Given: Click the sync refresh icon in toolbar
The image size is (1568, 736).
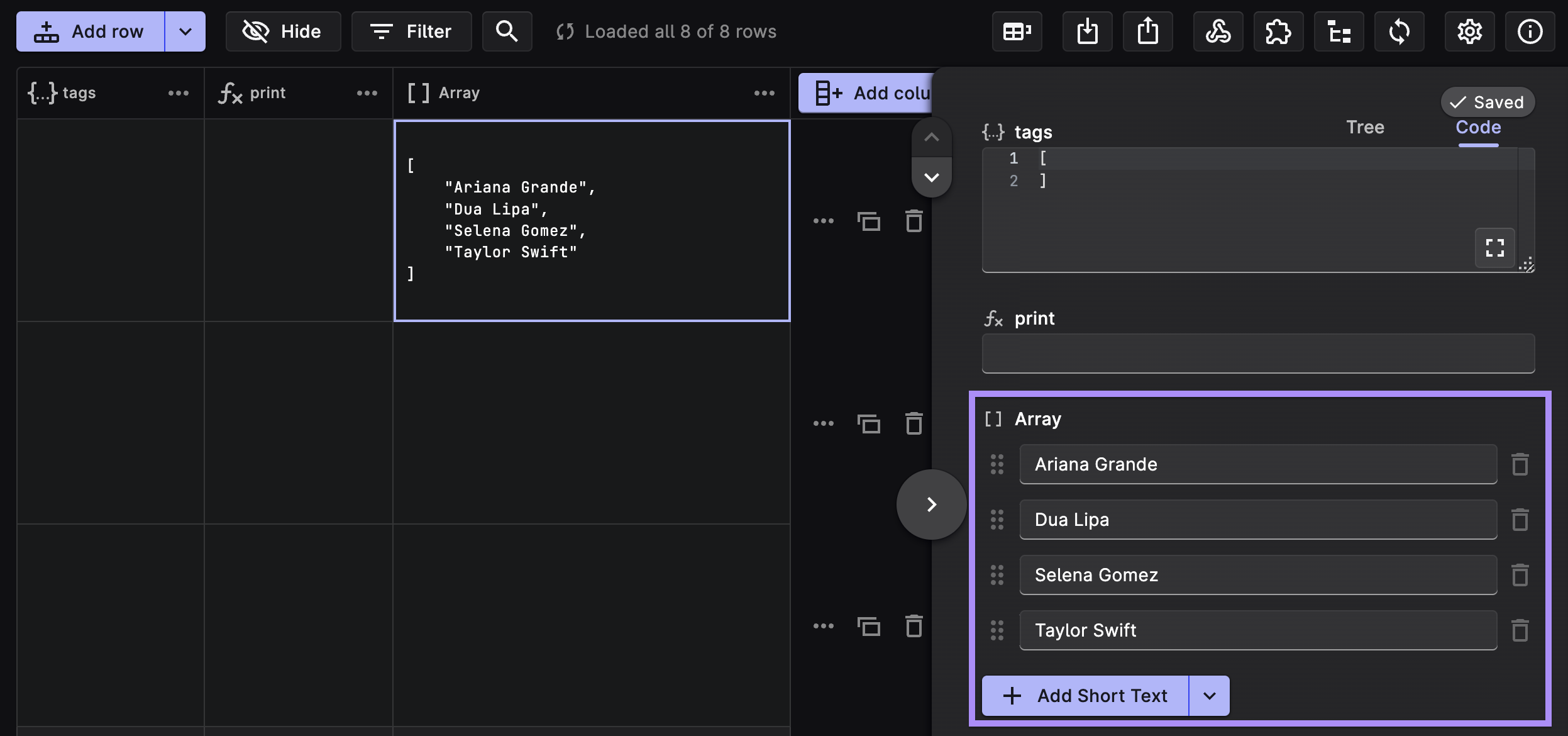Looking at the screenshot, I should [x=1399, y=31].
